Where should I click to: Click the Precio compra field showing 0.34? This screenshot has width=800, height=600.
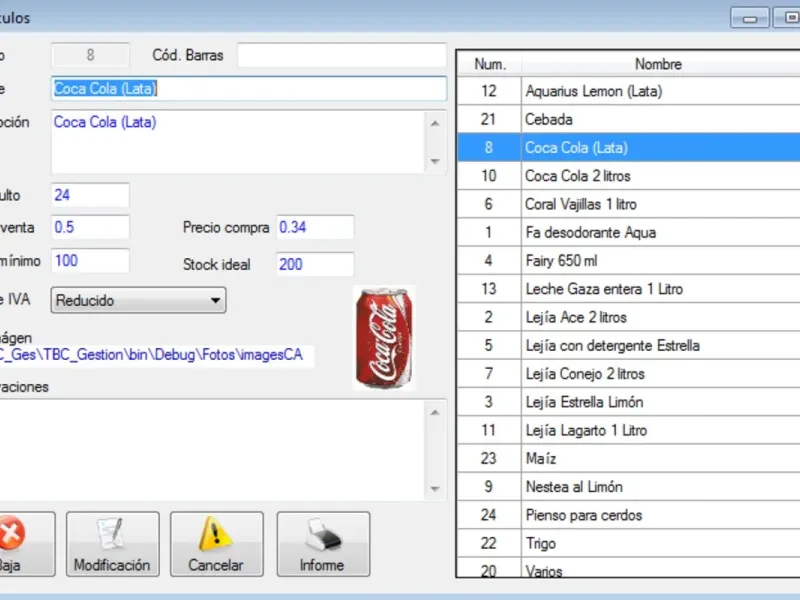(x=315, y=227)
